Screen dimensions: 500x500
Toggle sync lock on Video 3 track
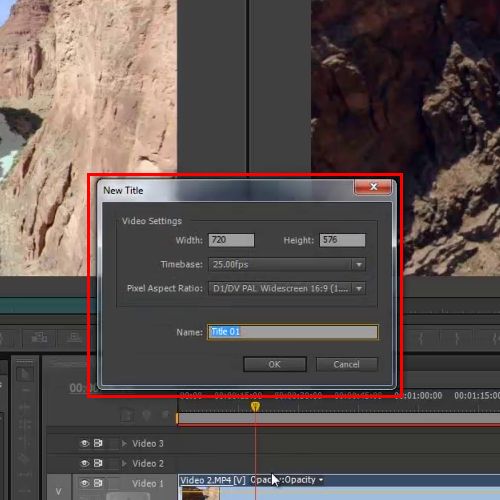pyautogui.click(x=98, y=443)
